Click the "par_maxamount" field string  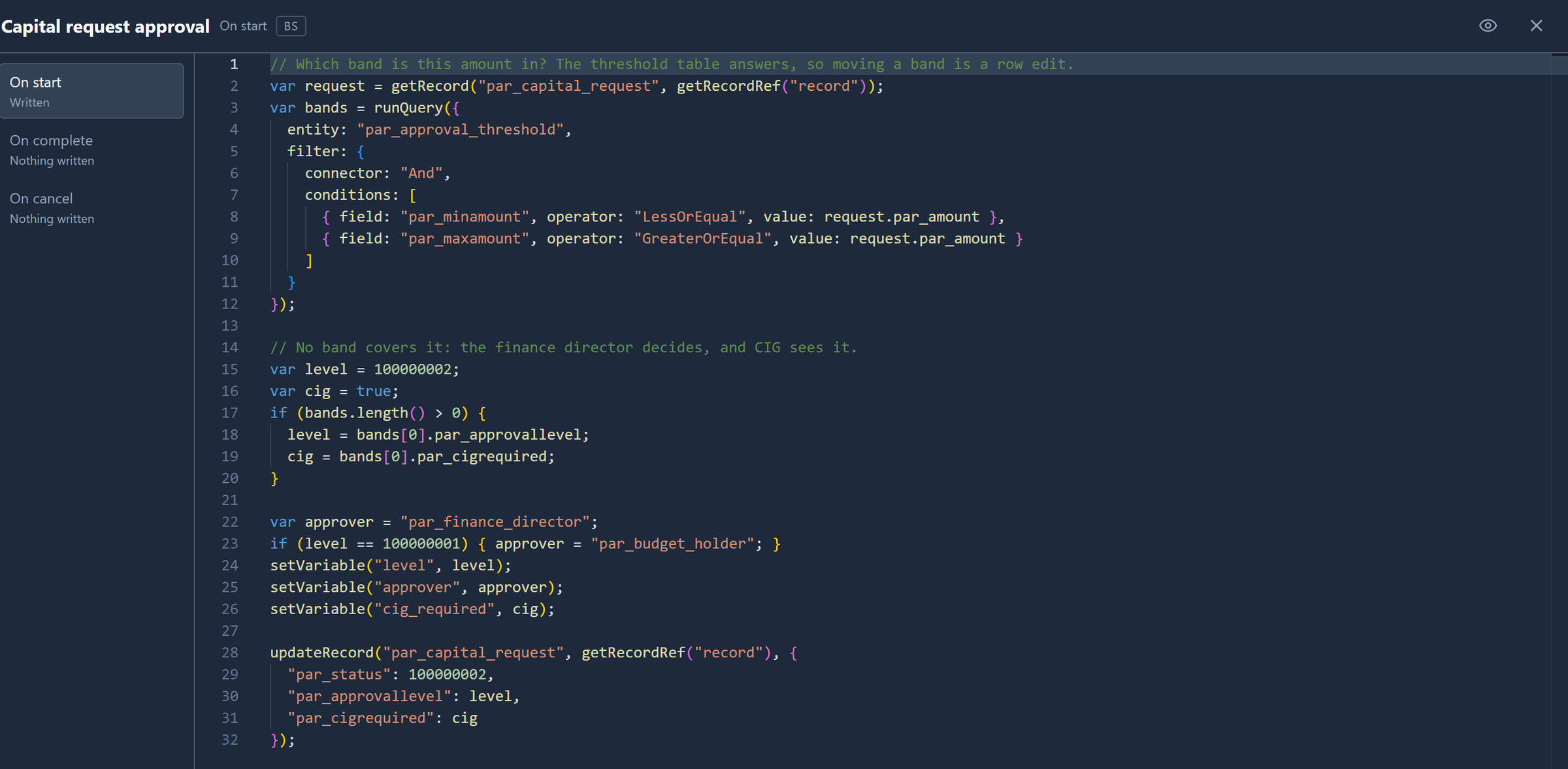465,238
